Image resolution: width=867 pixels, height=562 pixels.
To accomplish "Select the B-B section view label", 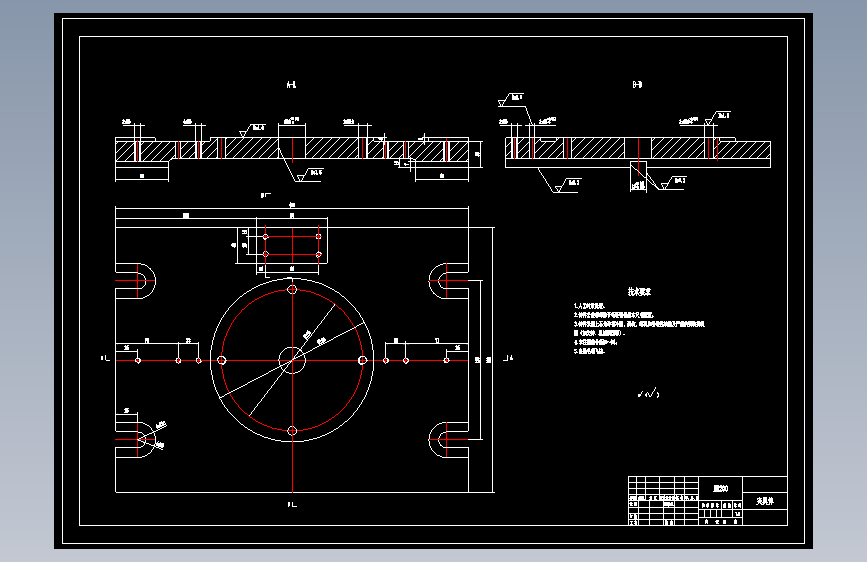I will tap(637, 85).
